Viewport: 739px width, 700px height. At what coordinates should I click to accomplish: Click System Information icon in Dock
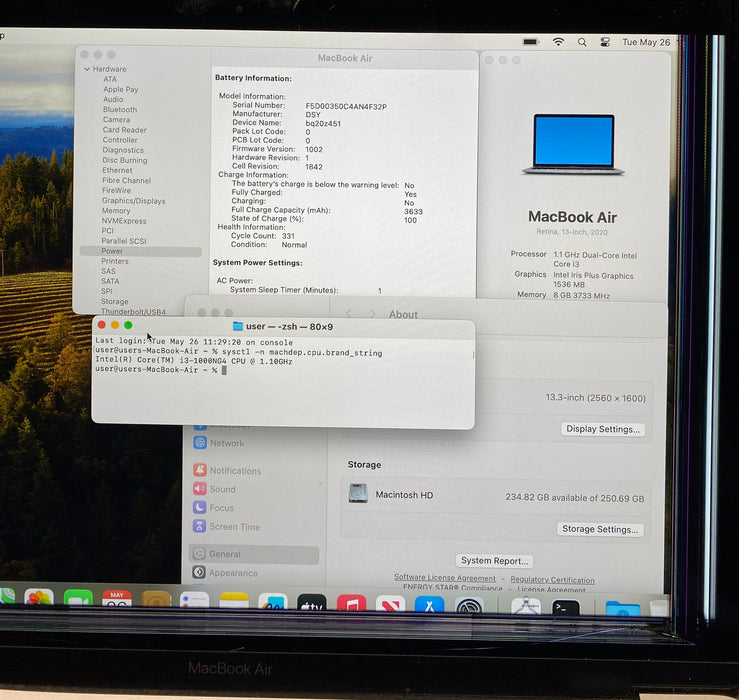pos(526,606)
